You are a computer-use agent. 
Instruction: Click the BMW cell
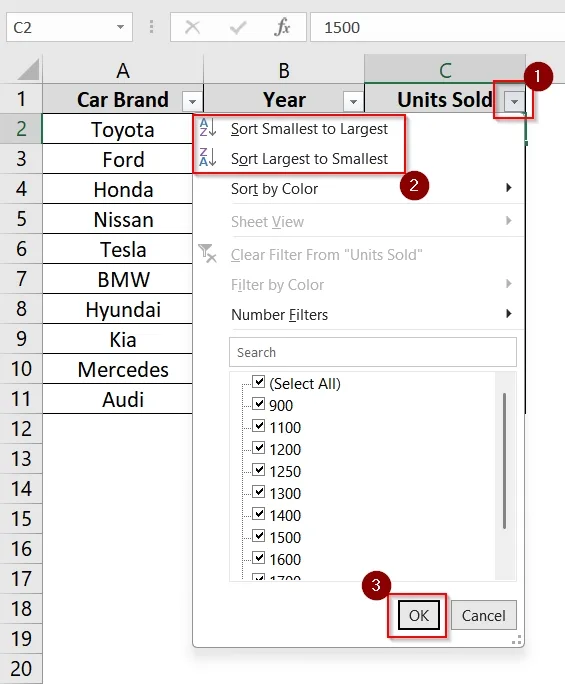[117, 279]
